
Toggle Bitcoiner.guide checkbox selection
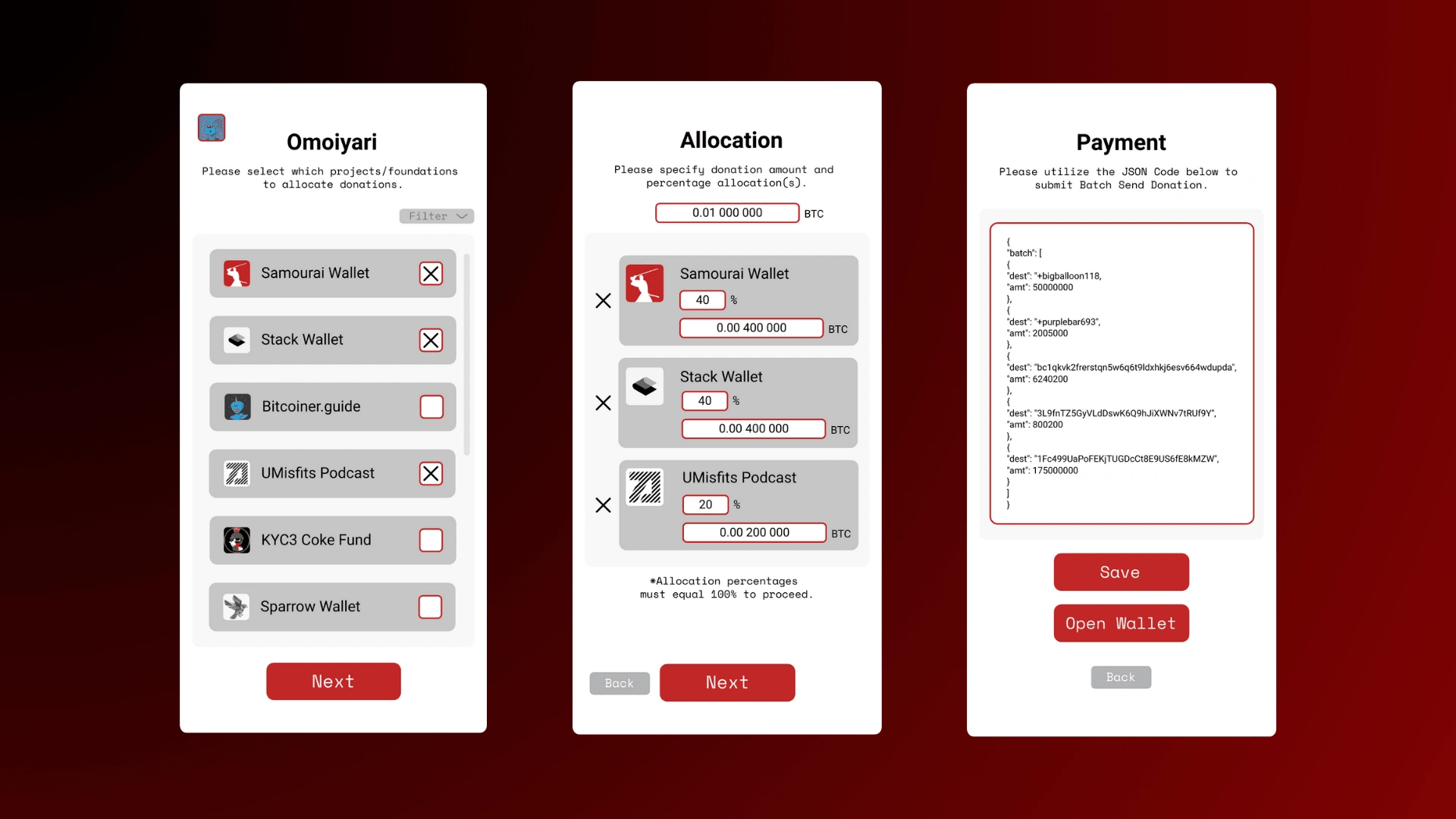430,407
